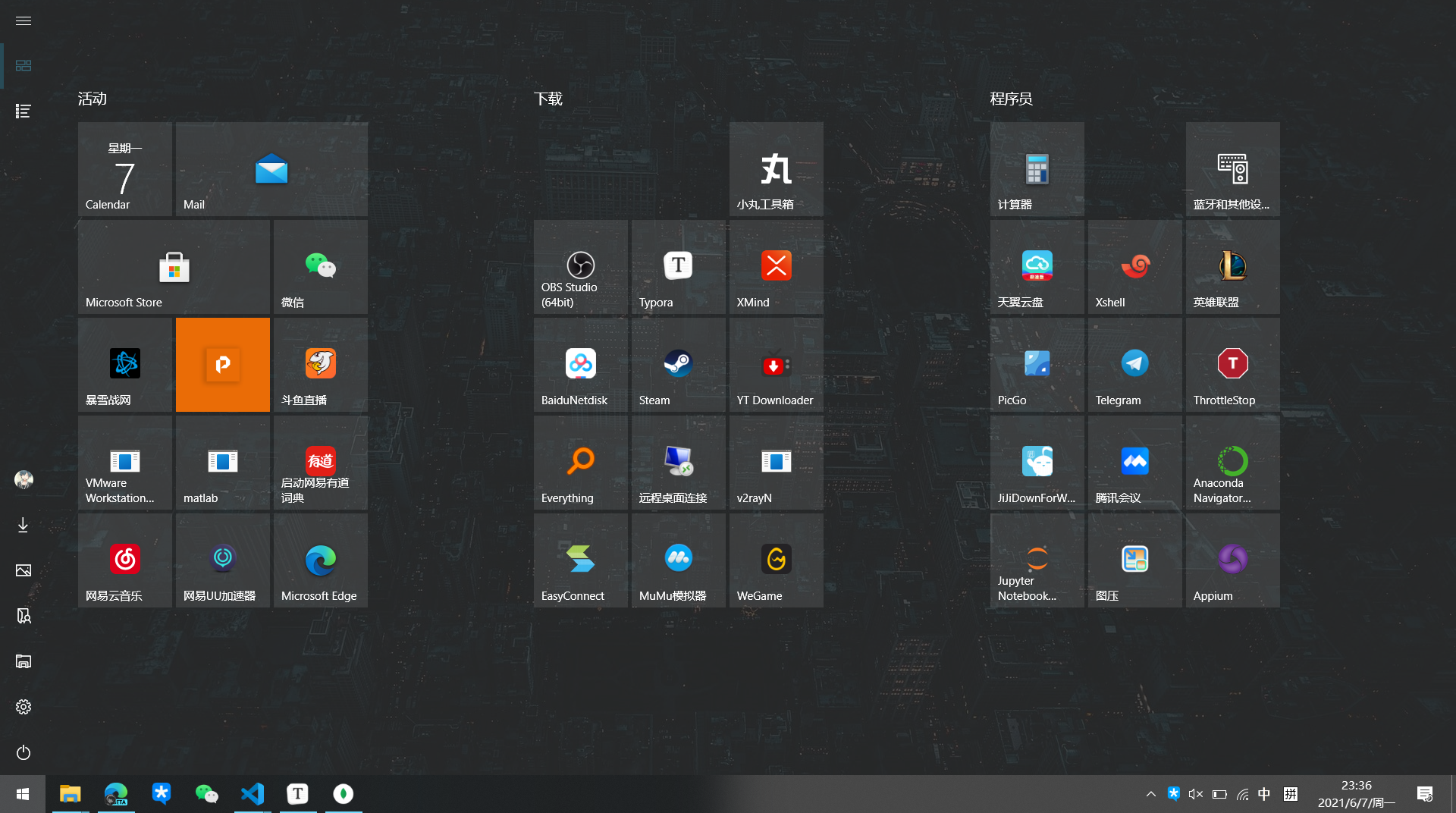
Task: Expand the Start hamburger menu
Action: click(24, 20)
